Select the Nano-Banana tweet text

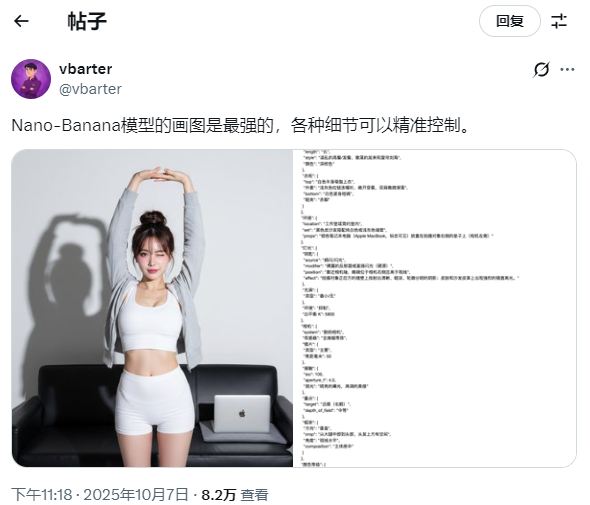point(240,125)
